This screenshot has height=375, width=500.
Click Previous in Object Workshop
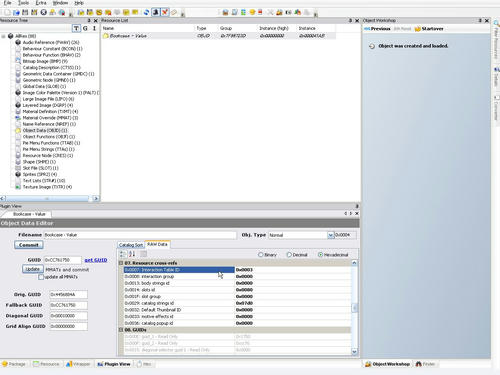tap(377, 29)
